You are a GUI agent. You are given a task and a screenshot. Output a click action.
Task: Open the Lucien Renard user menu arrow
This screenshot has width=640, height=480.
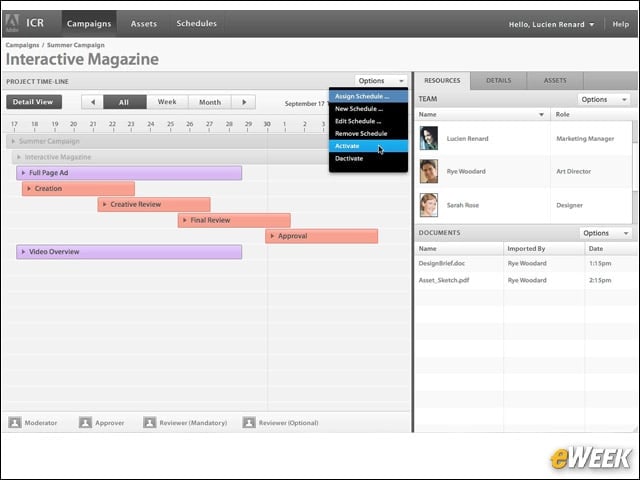(591, 24)
